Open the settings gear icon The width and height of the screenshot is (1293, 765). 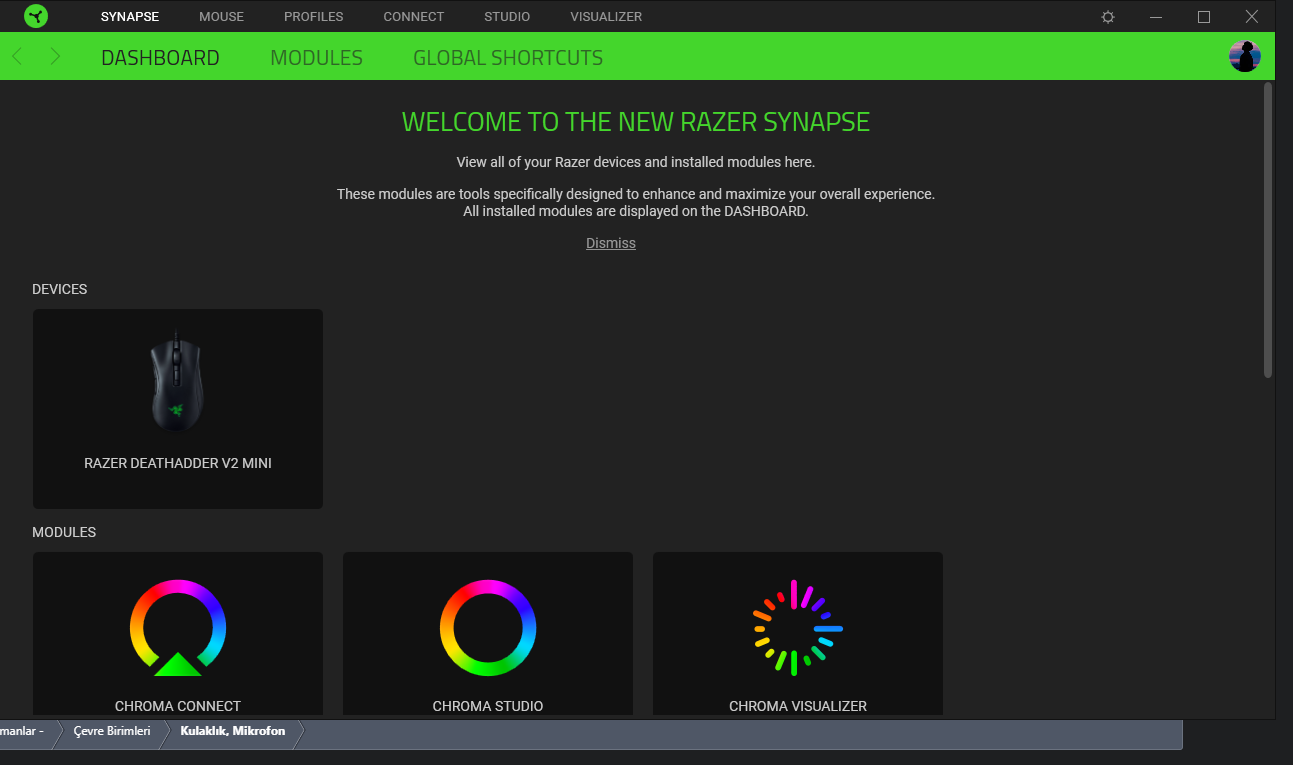1108,17
